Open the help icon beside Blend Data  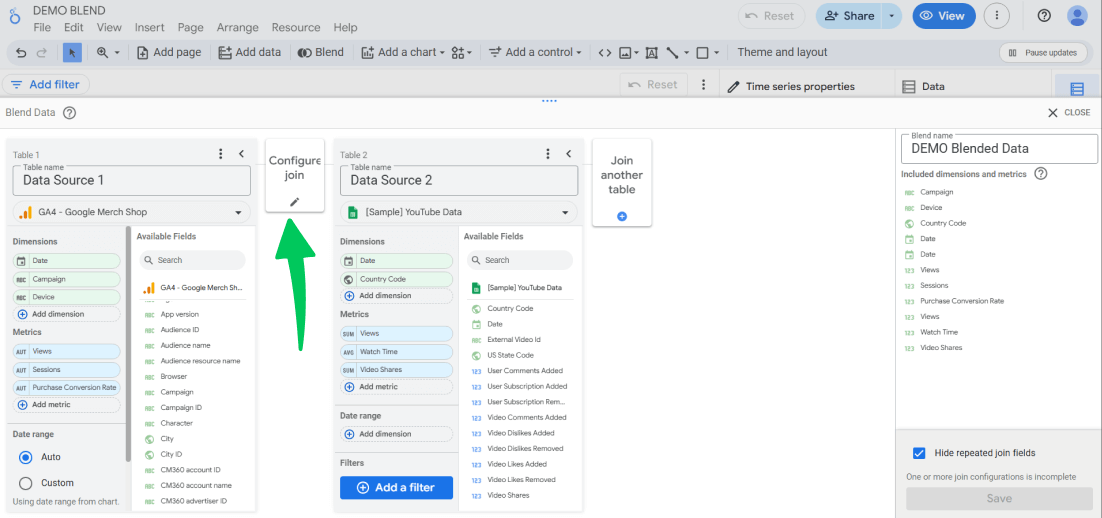point(69,113)
